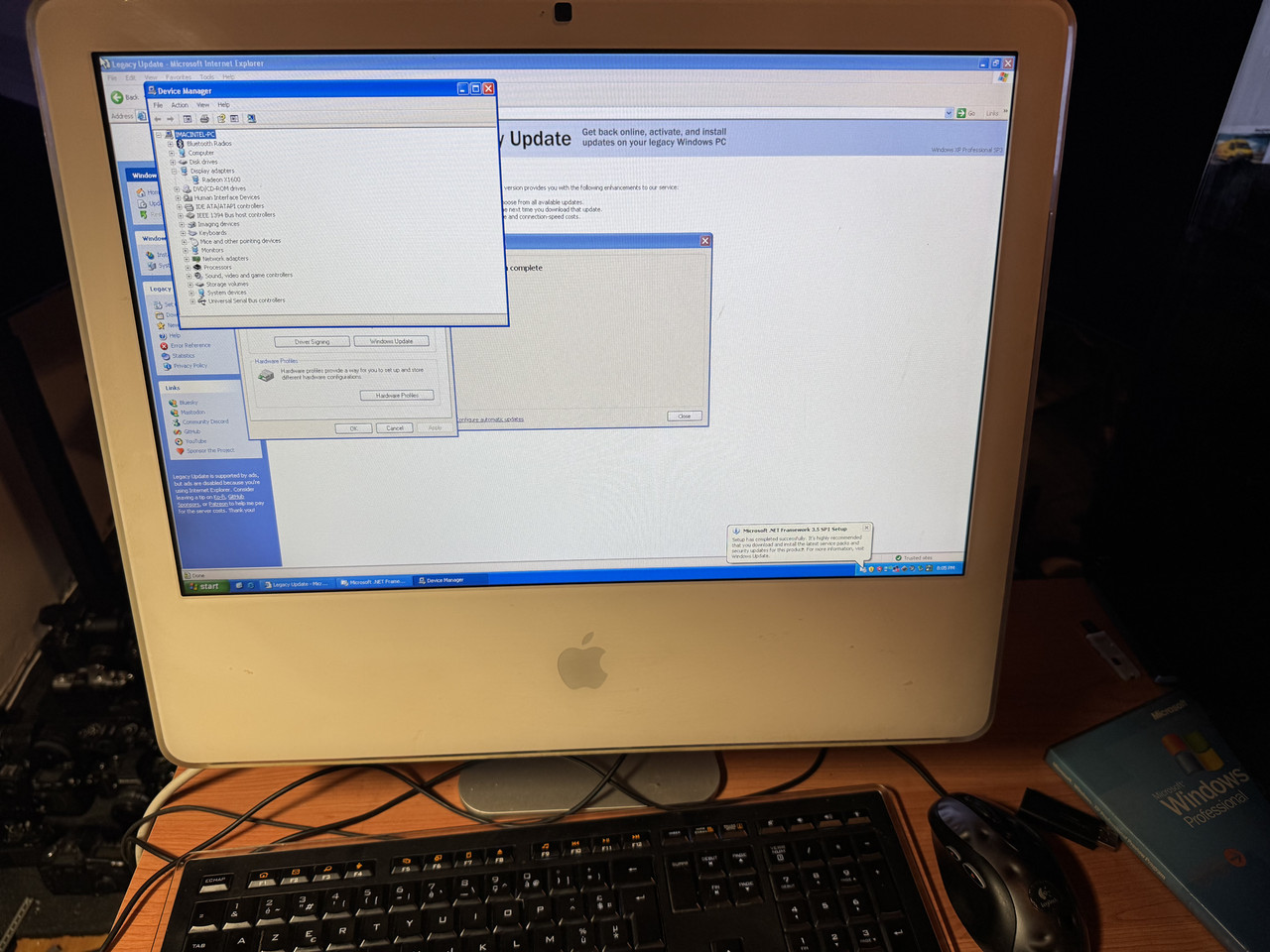This screenshot has width=1270, height=952.
Task: Collapse the Display adapters node
Action: [175, 172]
